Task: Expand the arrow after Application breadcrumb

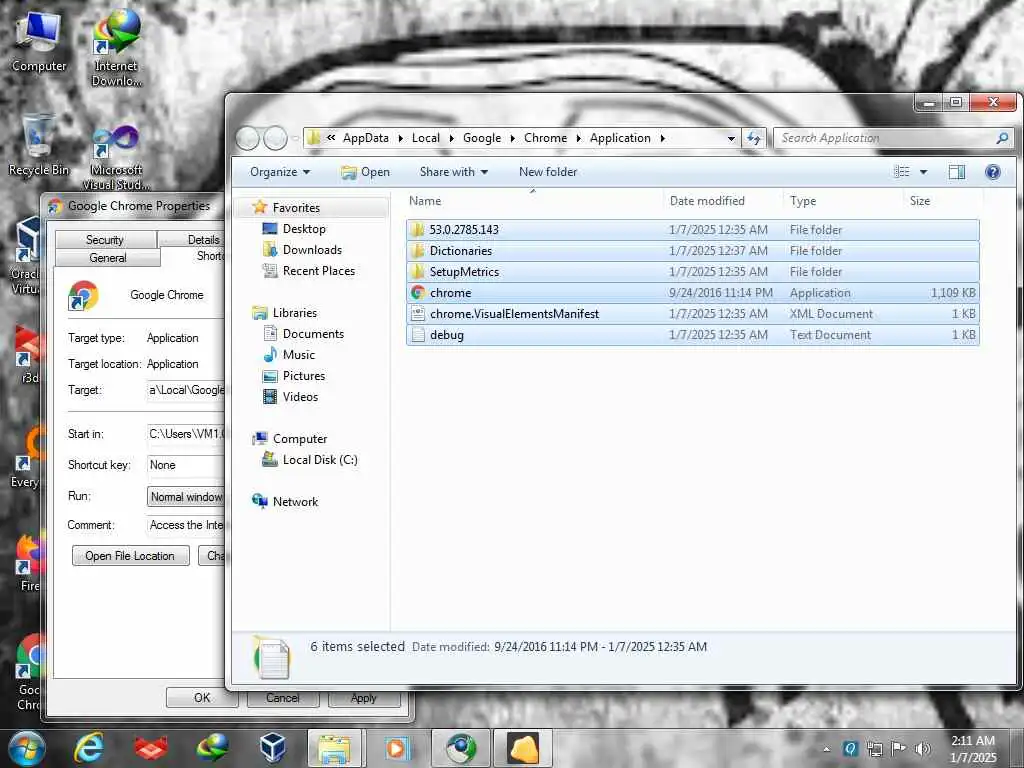Action: 662,138
